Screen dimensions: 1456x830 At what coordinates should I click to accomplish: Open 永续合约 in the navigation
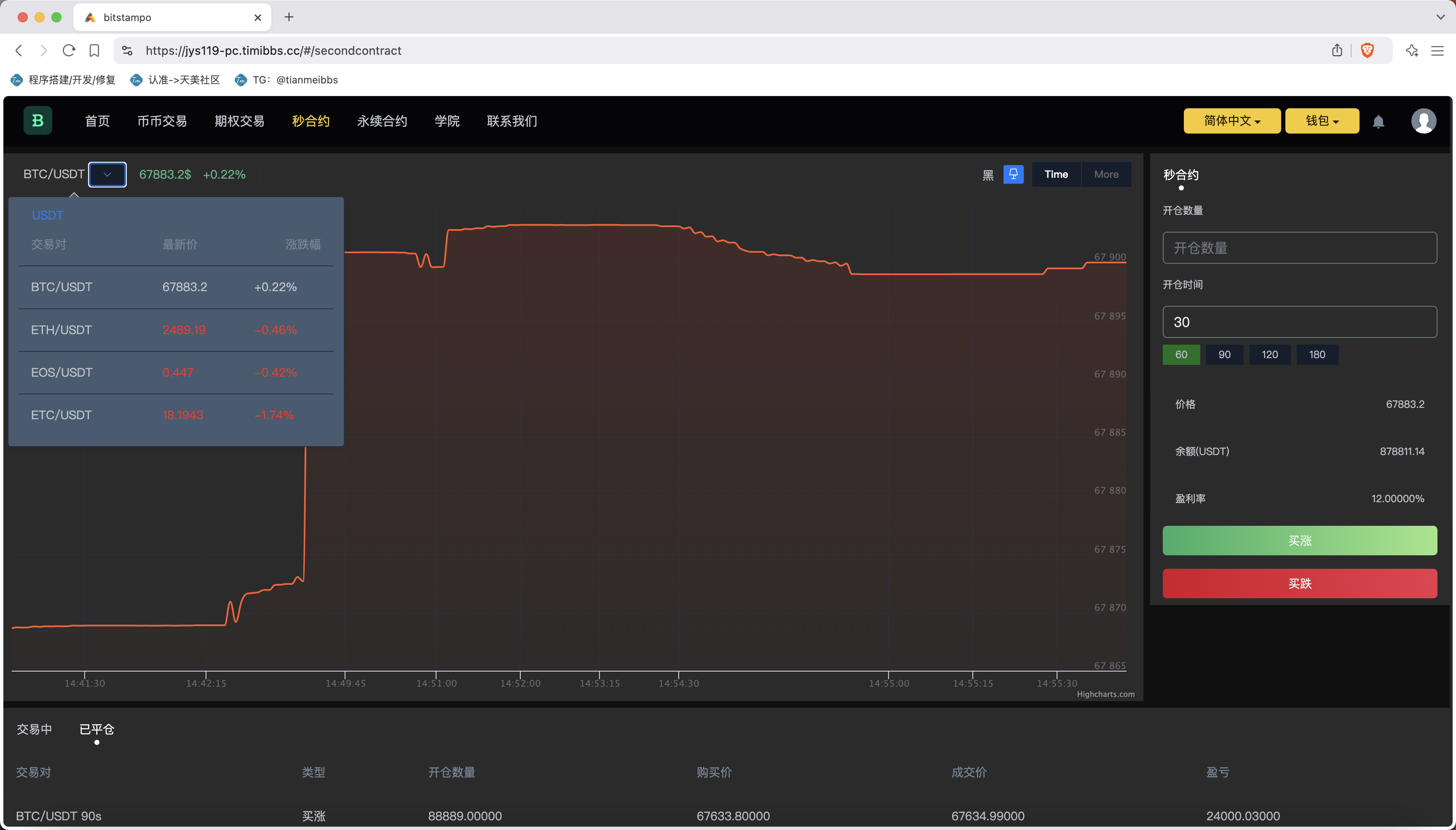pos(382,121)
